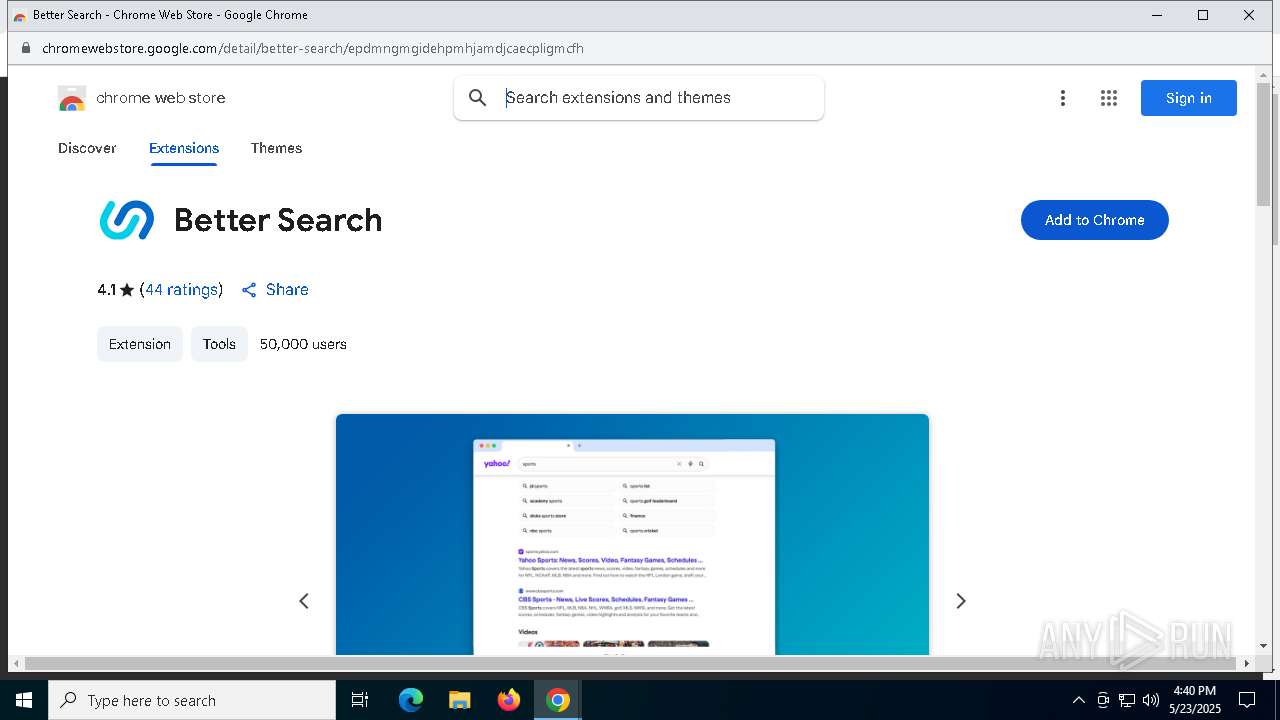Open Task View on the taskbar
This screenshot has height=720, width=1280.
(360, 700)
